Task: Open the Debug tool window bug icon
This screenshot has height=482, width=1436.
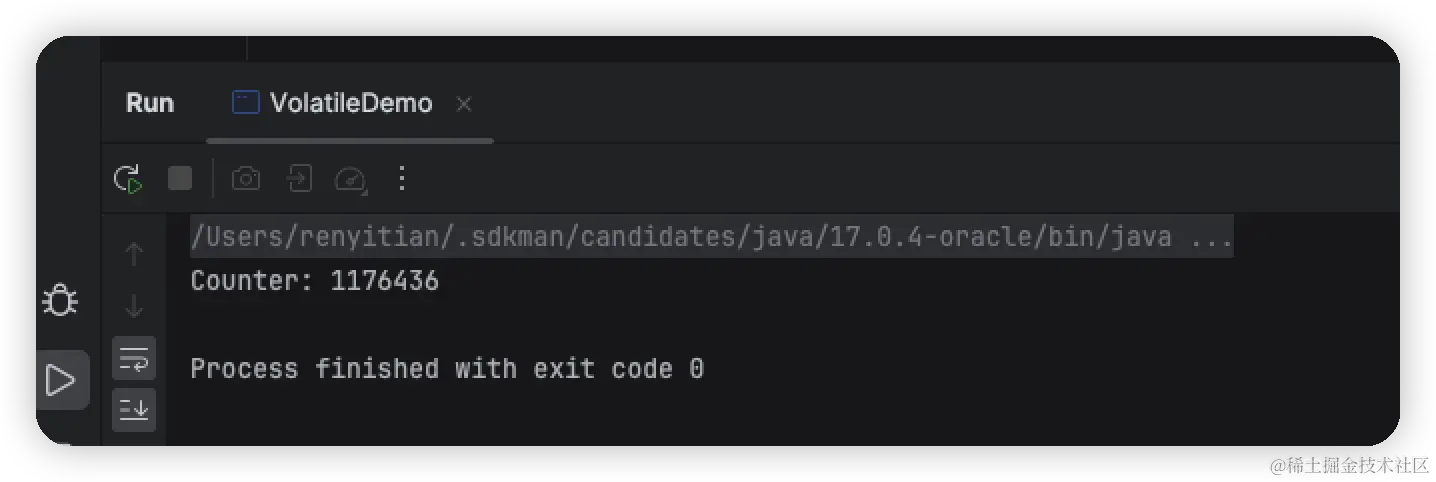Action: point(60,300)
